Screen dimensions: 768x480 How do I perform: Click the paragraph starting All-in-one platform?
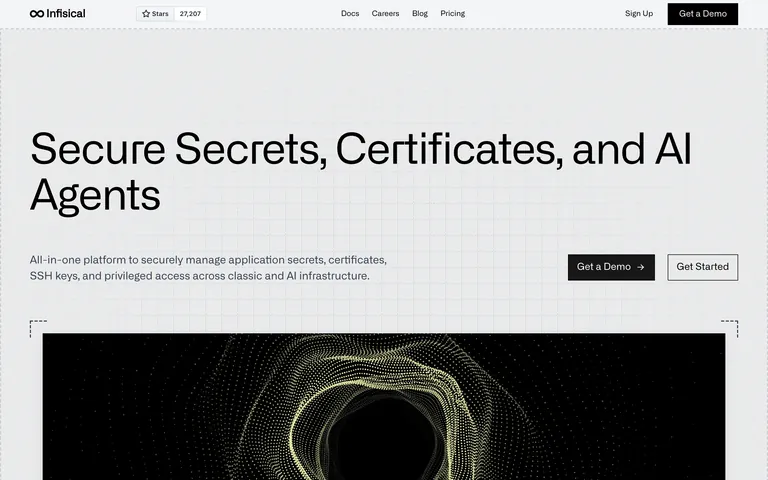point(208,267)
